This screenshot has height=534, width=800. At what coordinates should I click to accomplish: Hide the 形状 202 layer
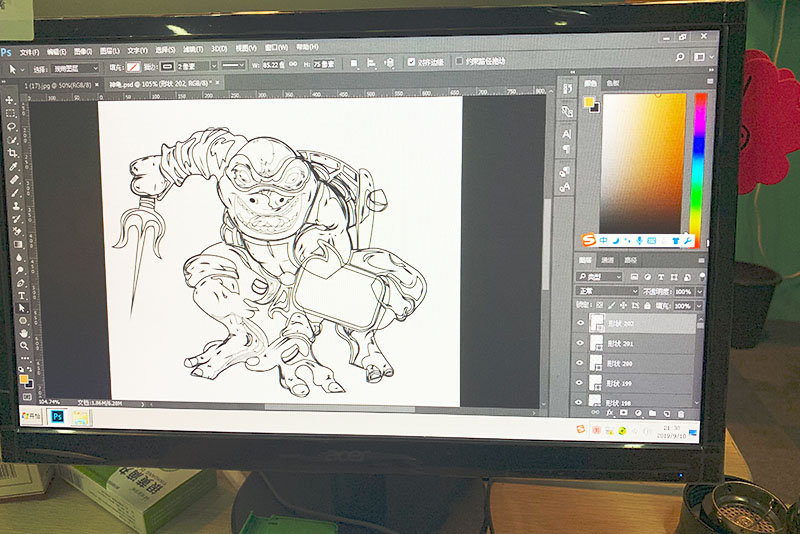[581, 323]
